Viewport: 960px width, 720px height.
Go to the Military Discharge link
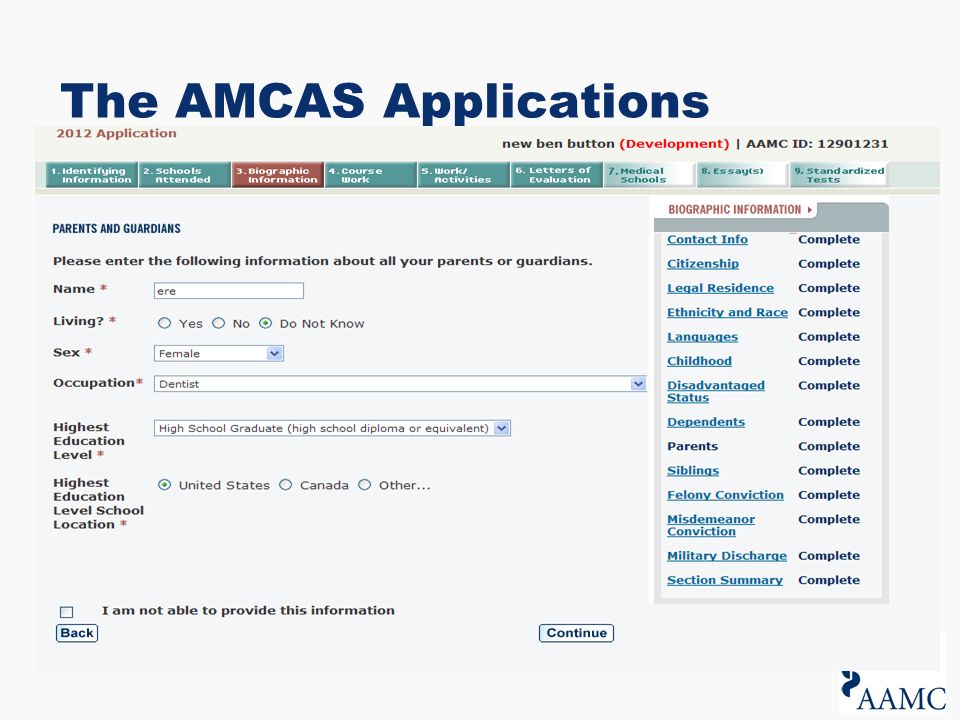click(727, 556)
